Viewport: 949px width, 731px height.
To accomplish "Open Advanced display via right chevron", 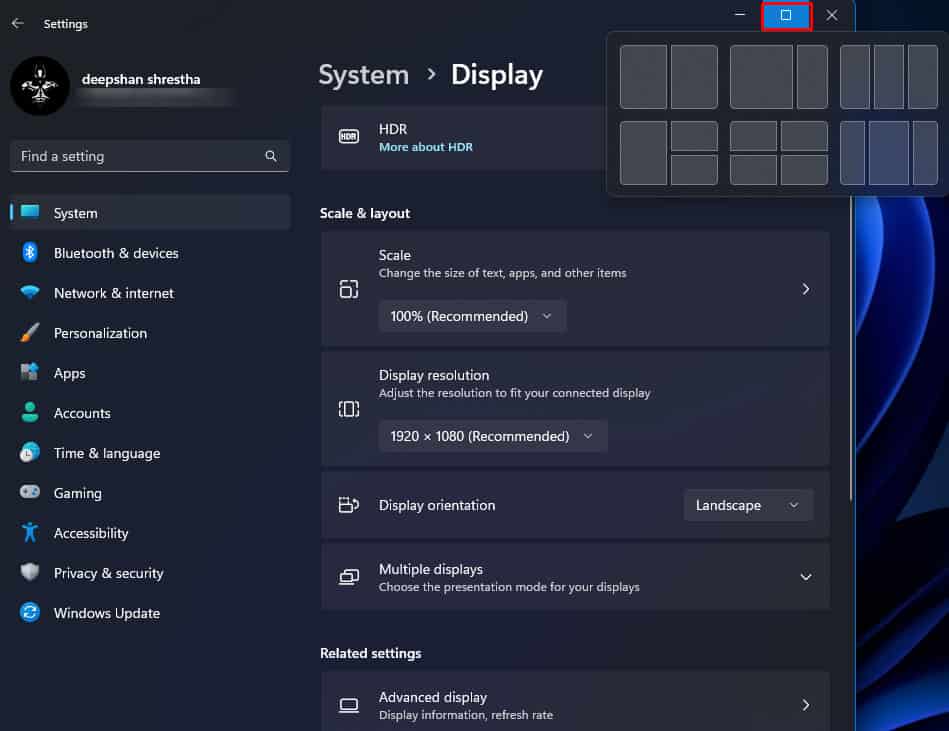I will pyautogui.click(x=806, y=705).
